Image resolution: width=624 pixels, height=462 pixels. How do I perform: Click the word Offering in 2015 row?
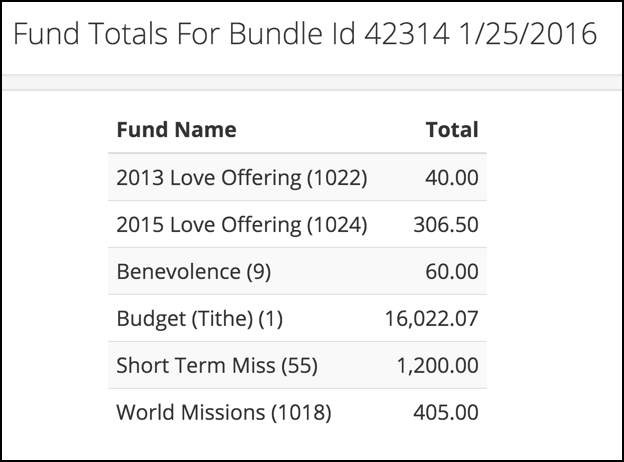[x=261, y=225]
